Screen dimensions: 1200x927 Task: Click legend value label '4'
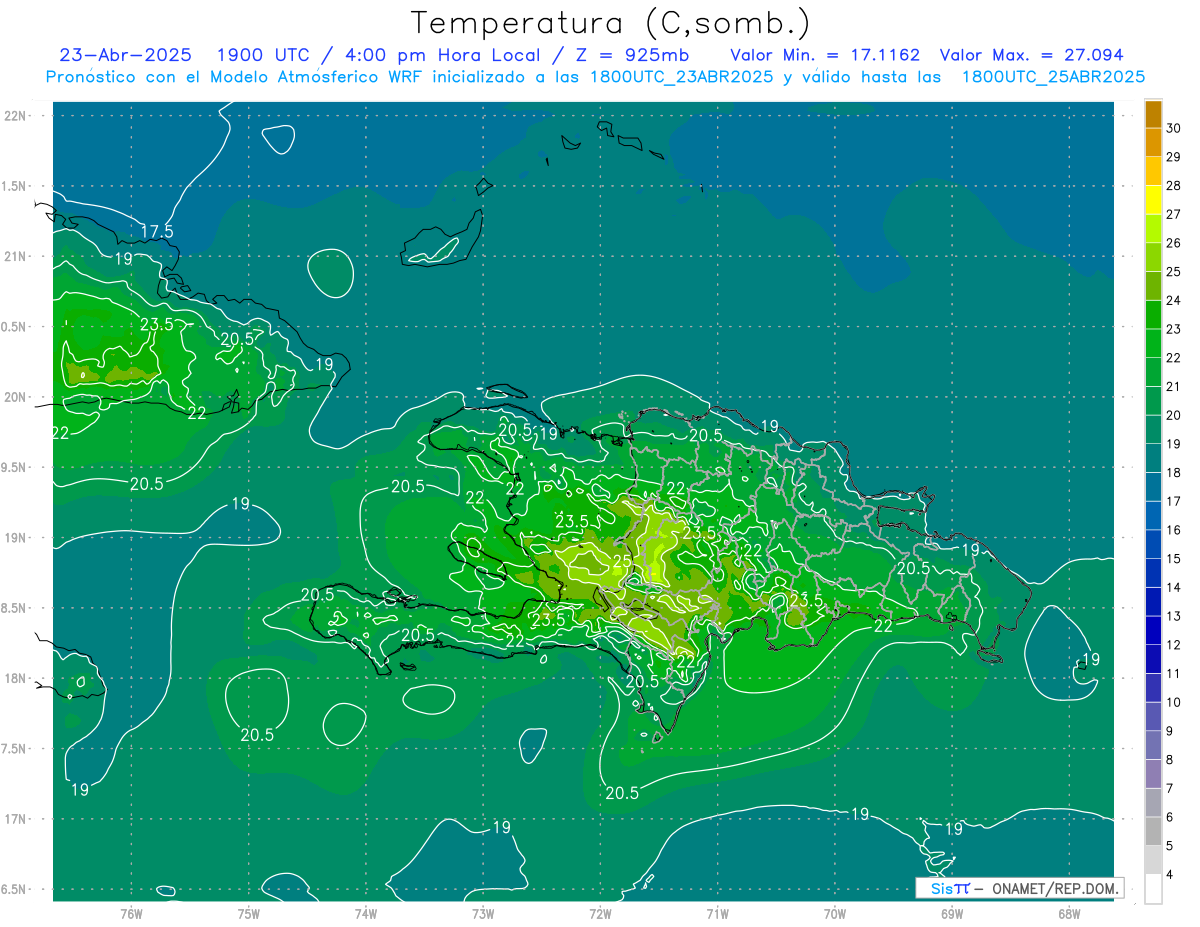click(1170, 874)
